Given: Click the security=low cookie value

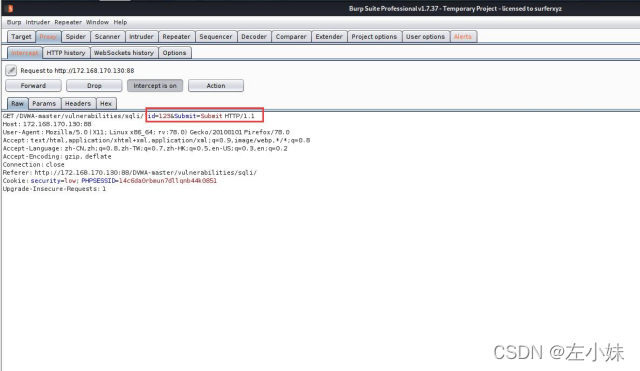Looking at the screenshot, I should [53, 181].
